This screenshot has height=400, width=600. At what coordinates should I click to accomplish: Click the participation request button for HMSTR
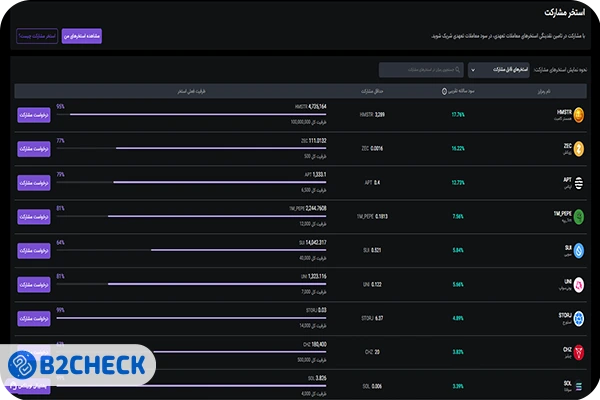point(34,114)
